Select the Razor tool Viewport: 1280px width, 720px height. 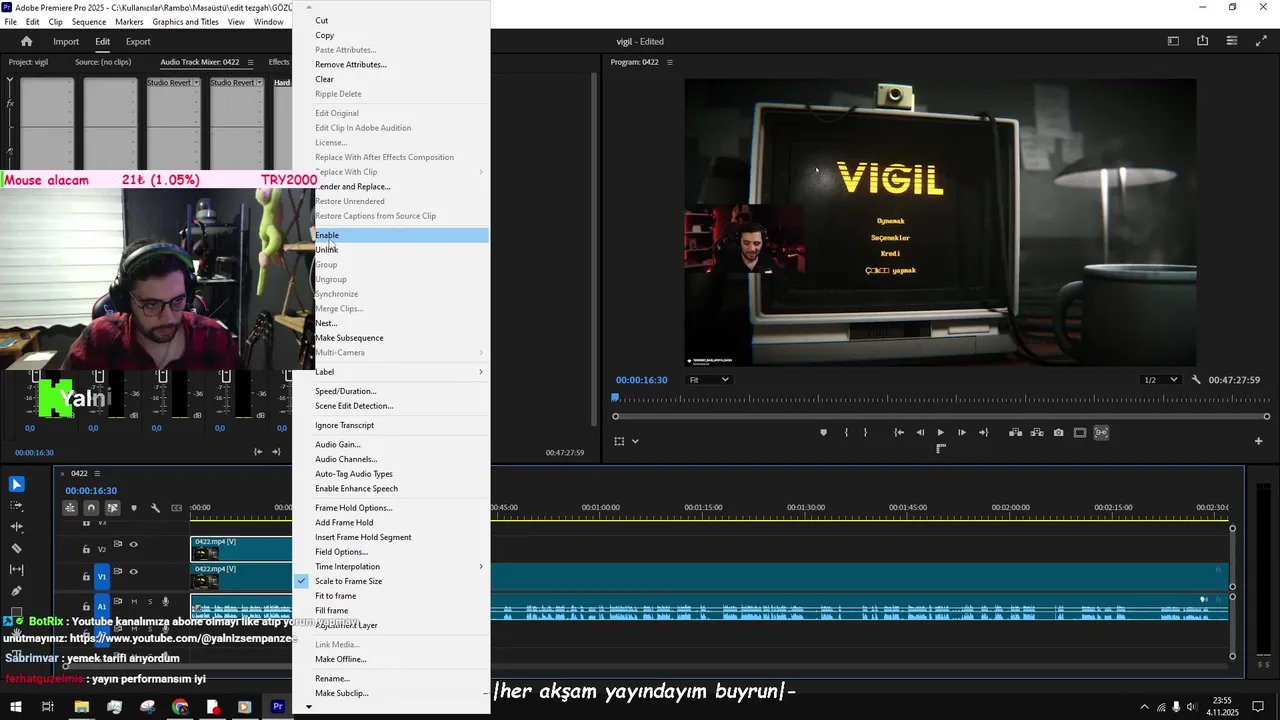coord(16,548)
